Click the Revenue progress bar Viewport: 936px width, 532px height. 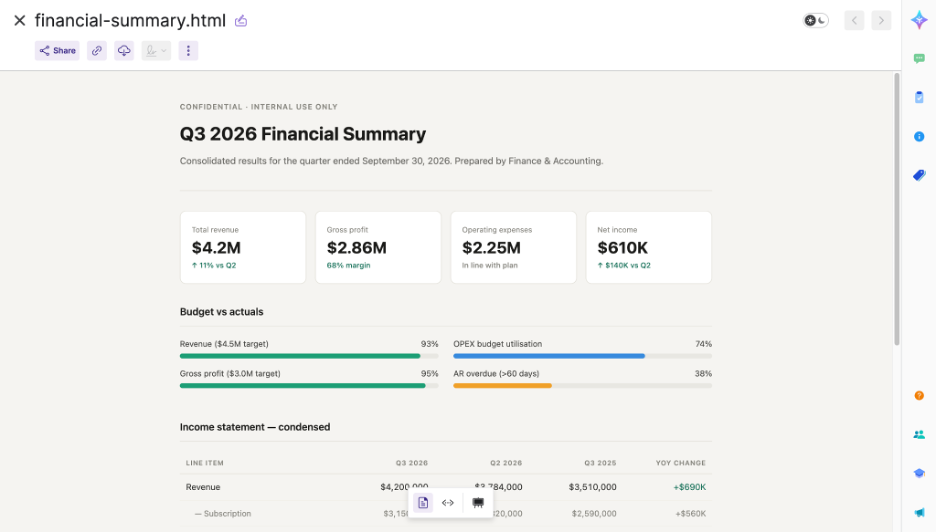[x=309, y=356]
